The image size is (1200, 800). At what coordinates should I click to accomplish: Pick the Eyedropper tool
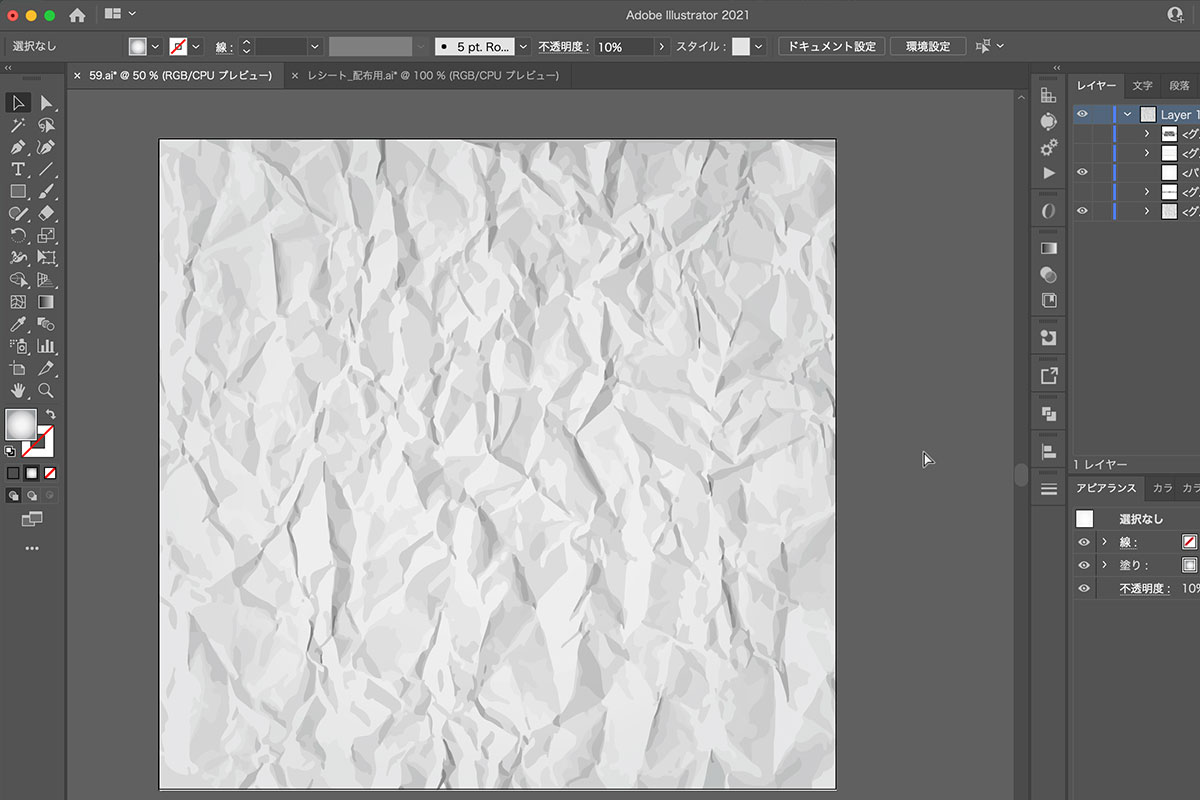click(18, 324)
